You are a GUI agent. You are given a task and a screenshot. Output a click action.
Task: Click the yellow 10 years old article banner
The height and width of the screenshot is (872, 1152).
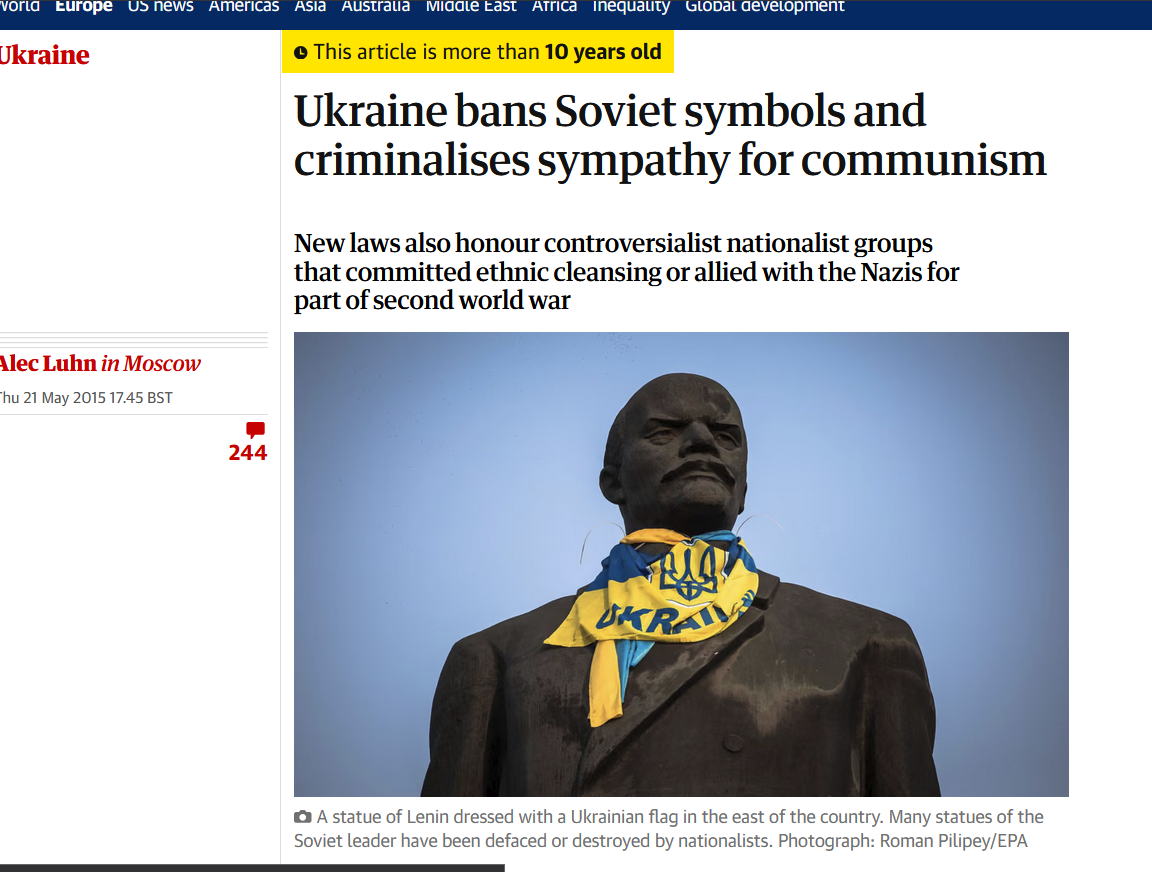(478, 52)
